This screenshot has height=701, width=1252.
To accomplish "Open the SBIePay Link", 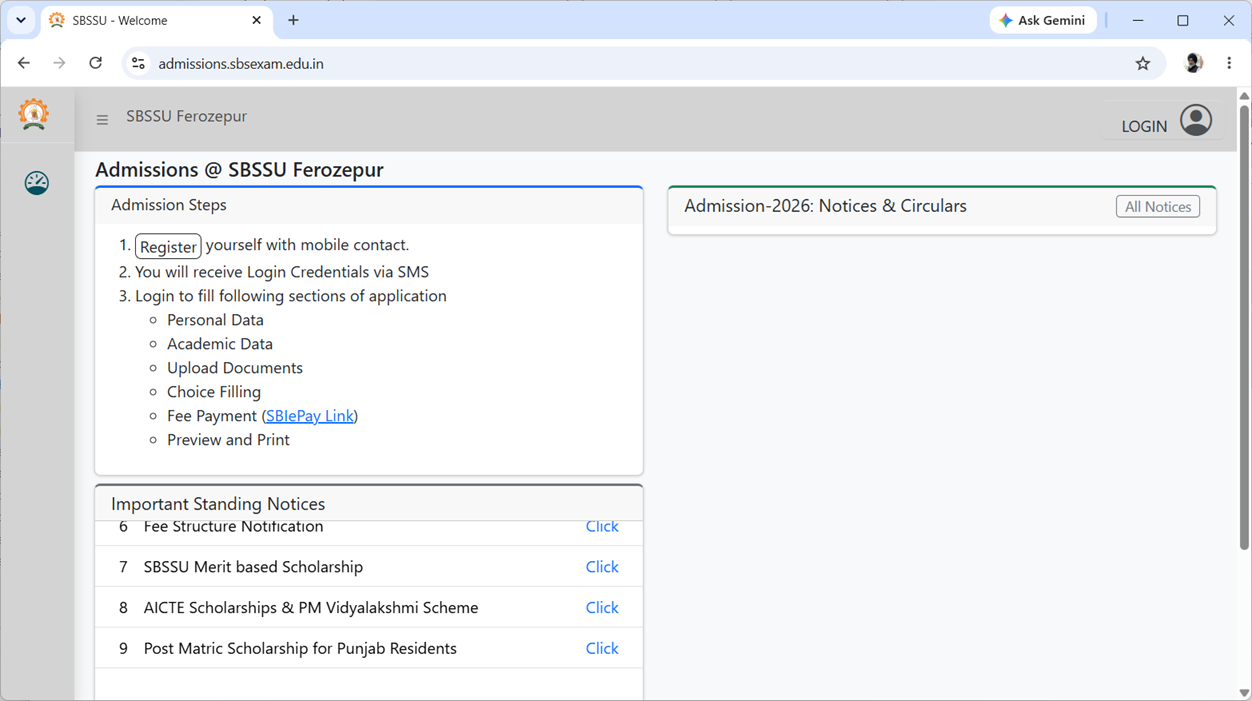I will click(310, 416).
